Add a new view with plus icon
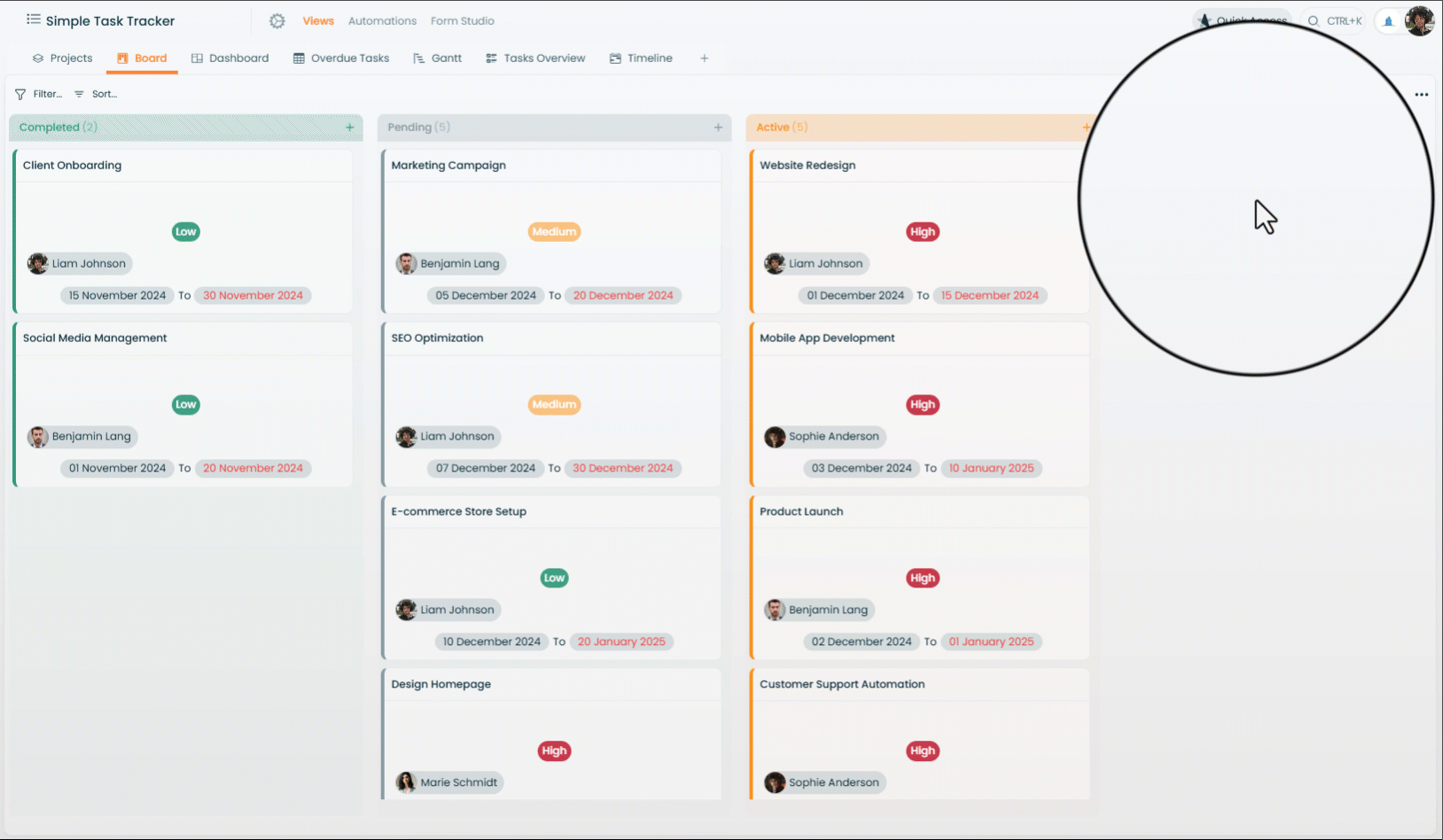Viewport: 1443px width, 840px height. click(x=705, y=58)
